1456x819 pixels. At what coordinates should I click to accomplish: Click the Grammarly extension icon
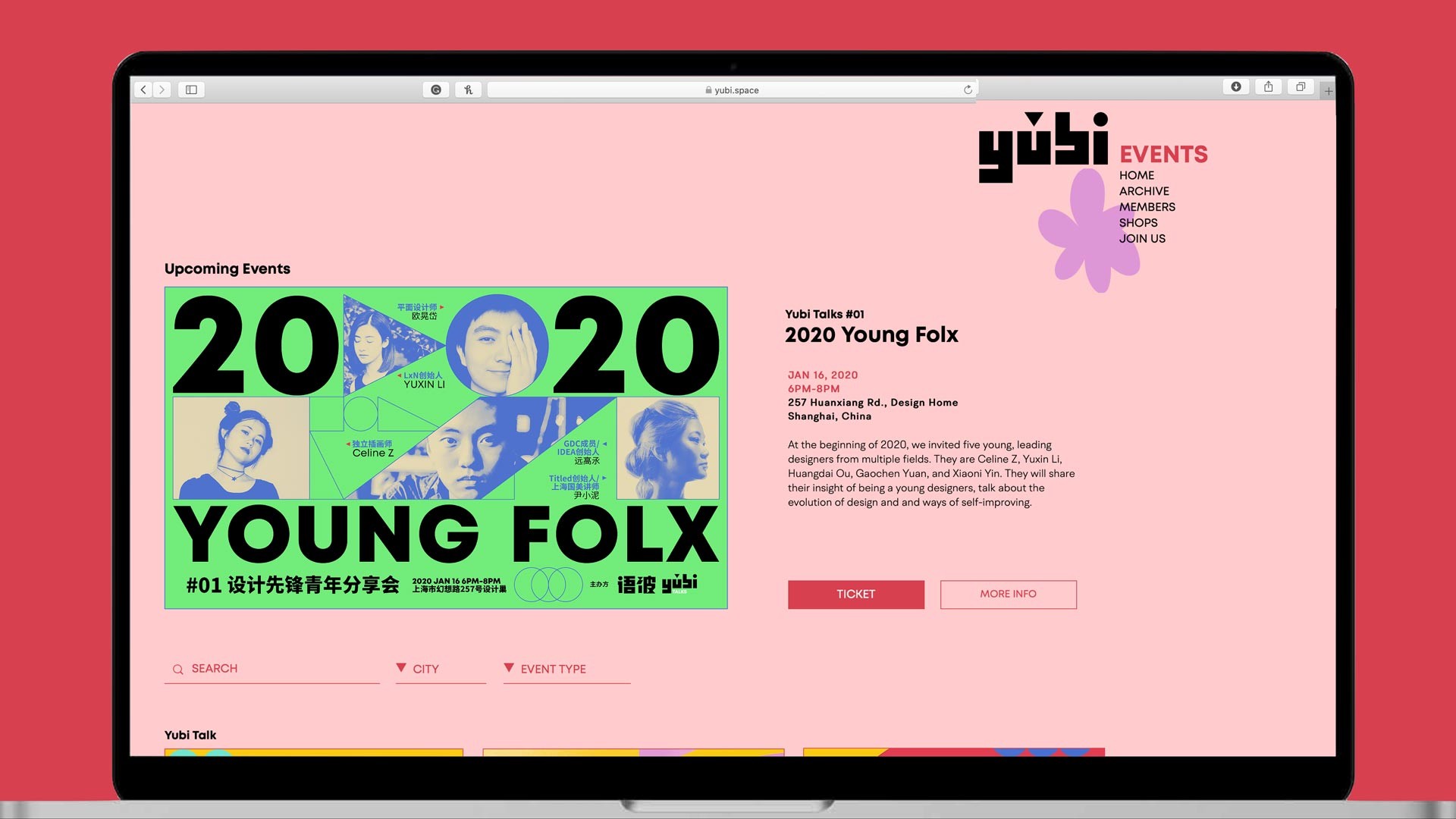tap(436, 89)
